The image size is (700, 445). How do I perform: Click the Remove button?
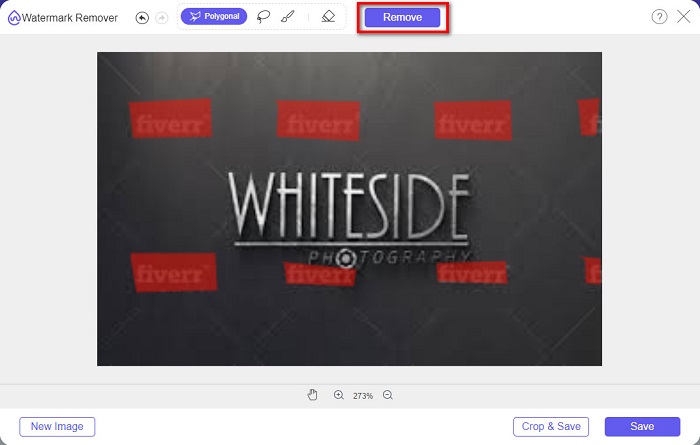coord(402,17)
